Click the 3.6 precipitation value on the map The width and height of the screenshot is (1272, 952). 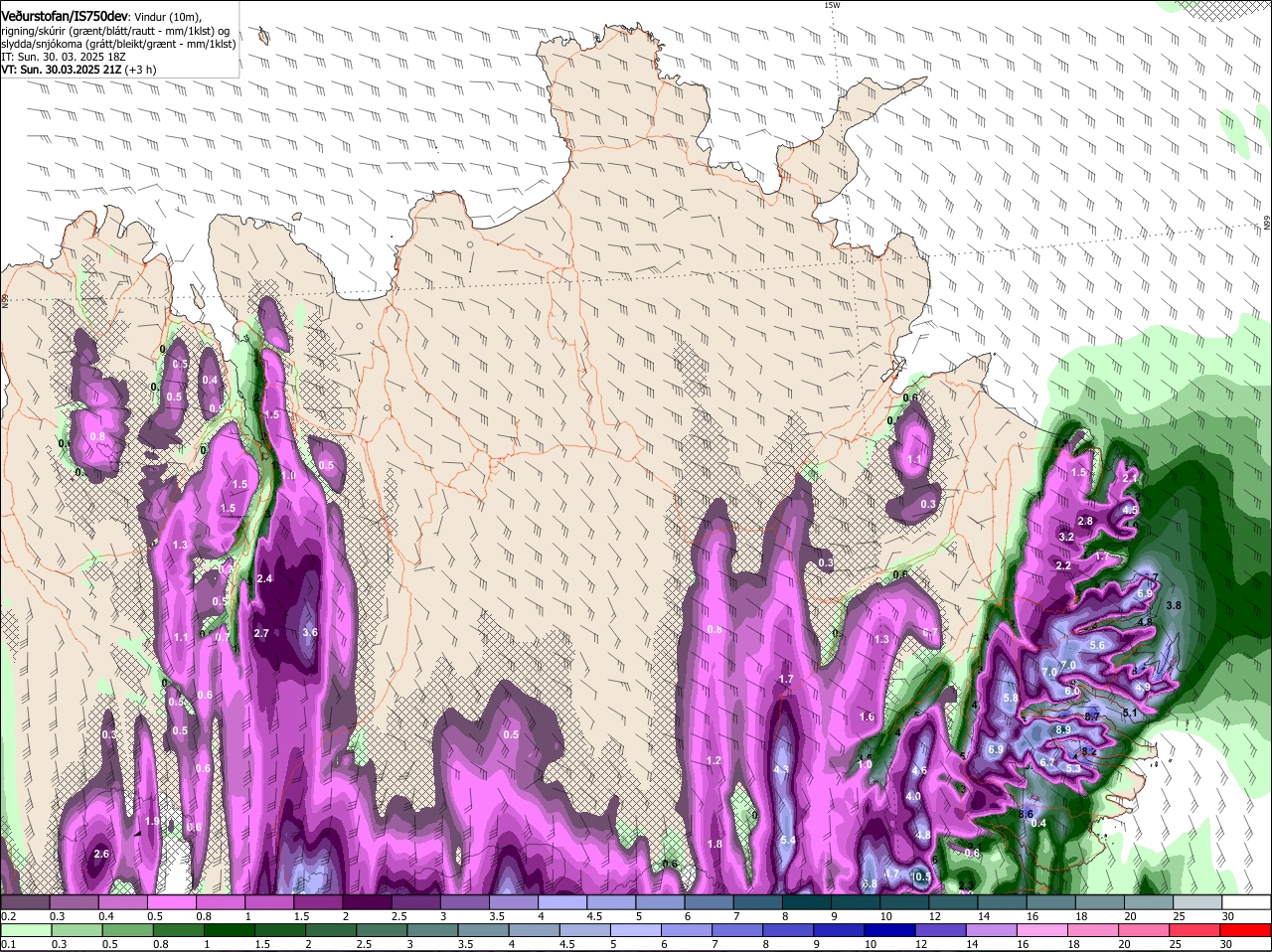pos(309,632)
